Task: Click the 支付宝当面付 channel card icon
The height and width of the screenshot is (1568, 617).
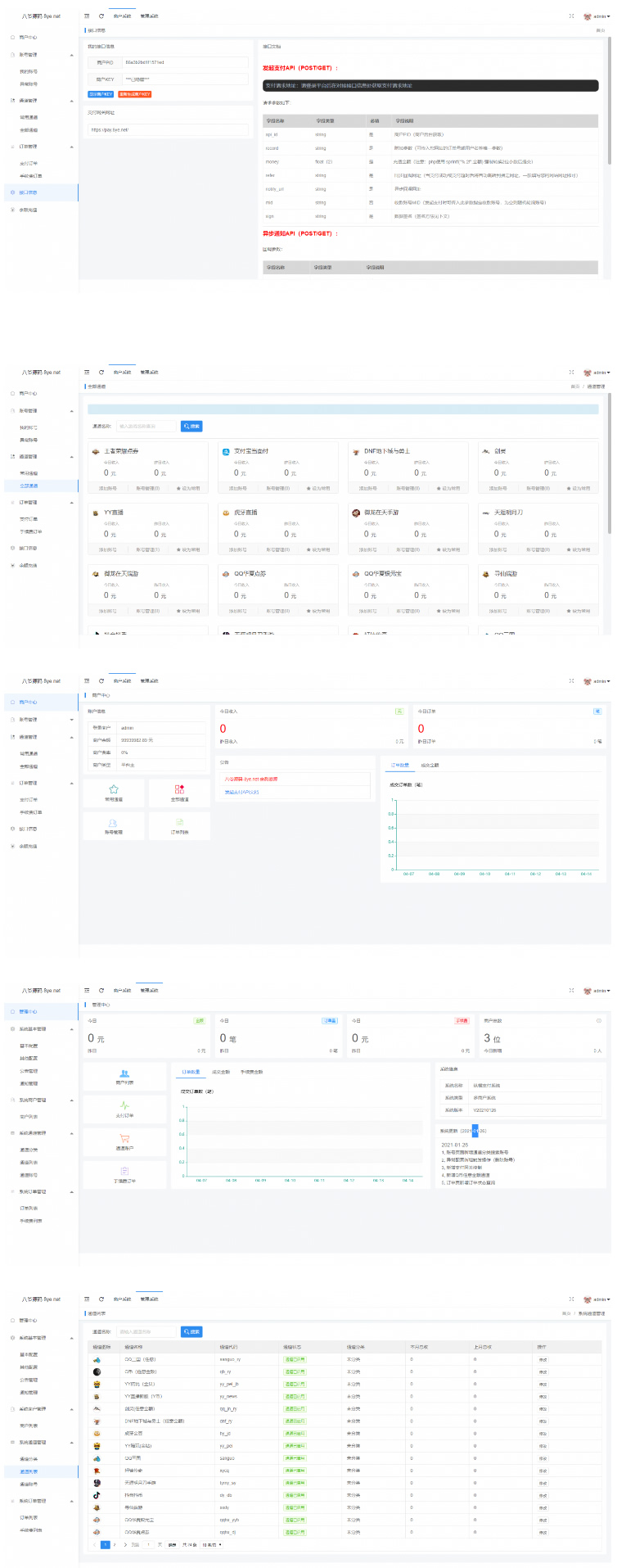Action: click(x=226, y=451)
